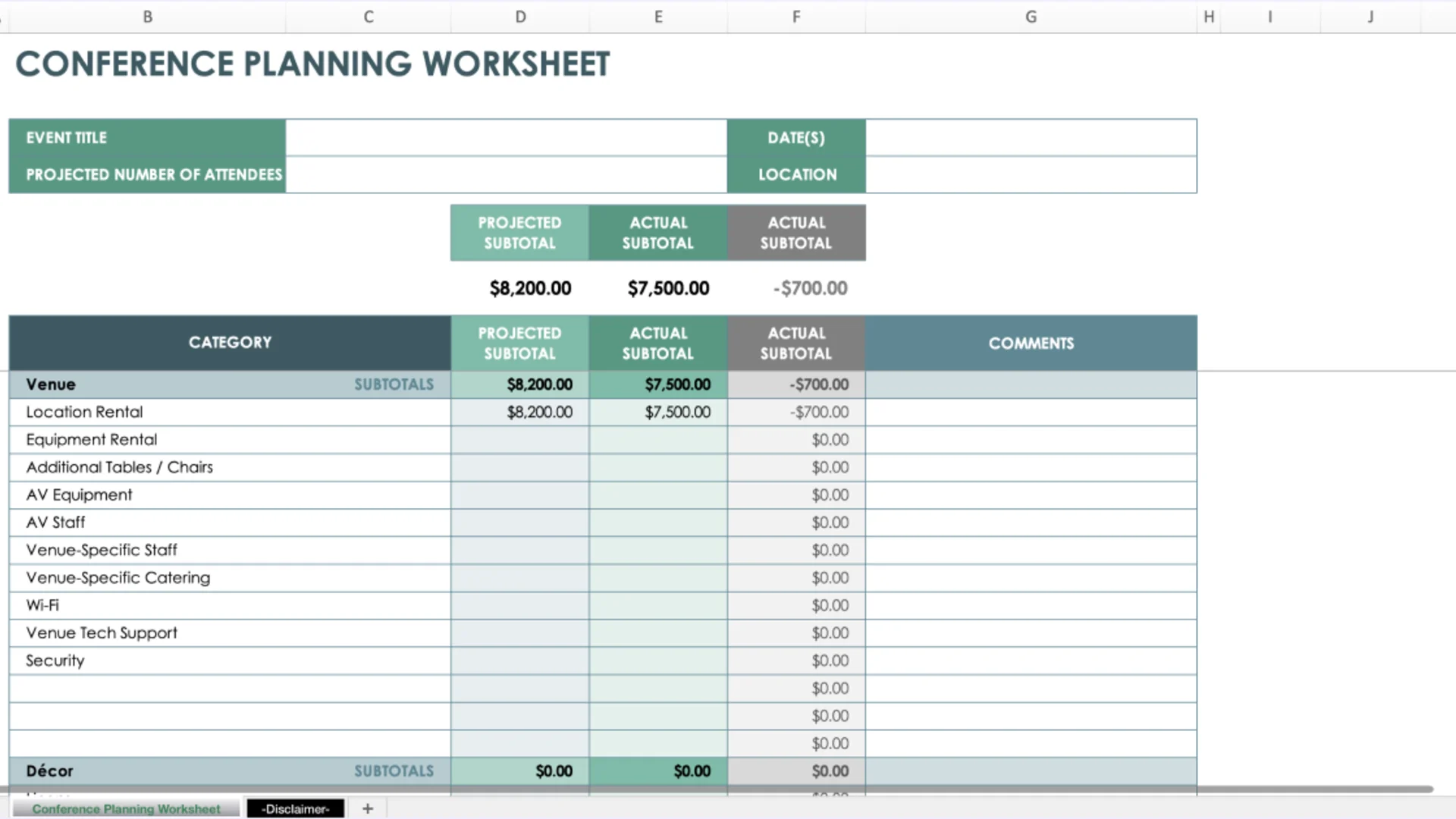Image resolution: width=1456 pixels, height=819 pixels.
Task: Select column B header
Action: pos(148,17)
